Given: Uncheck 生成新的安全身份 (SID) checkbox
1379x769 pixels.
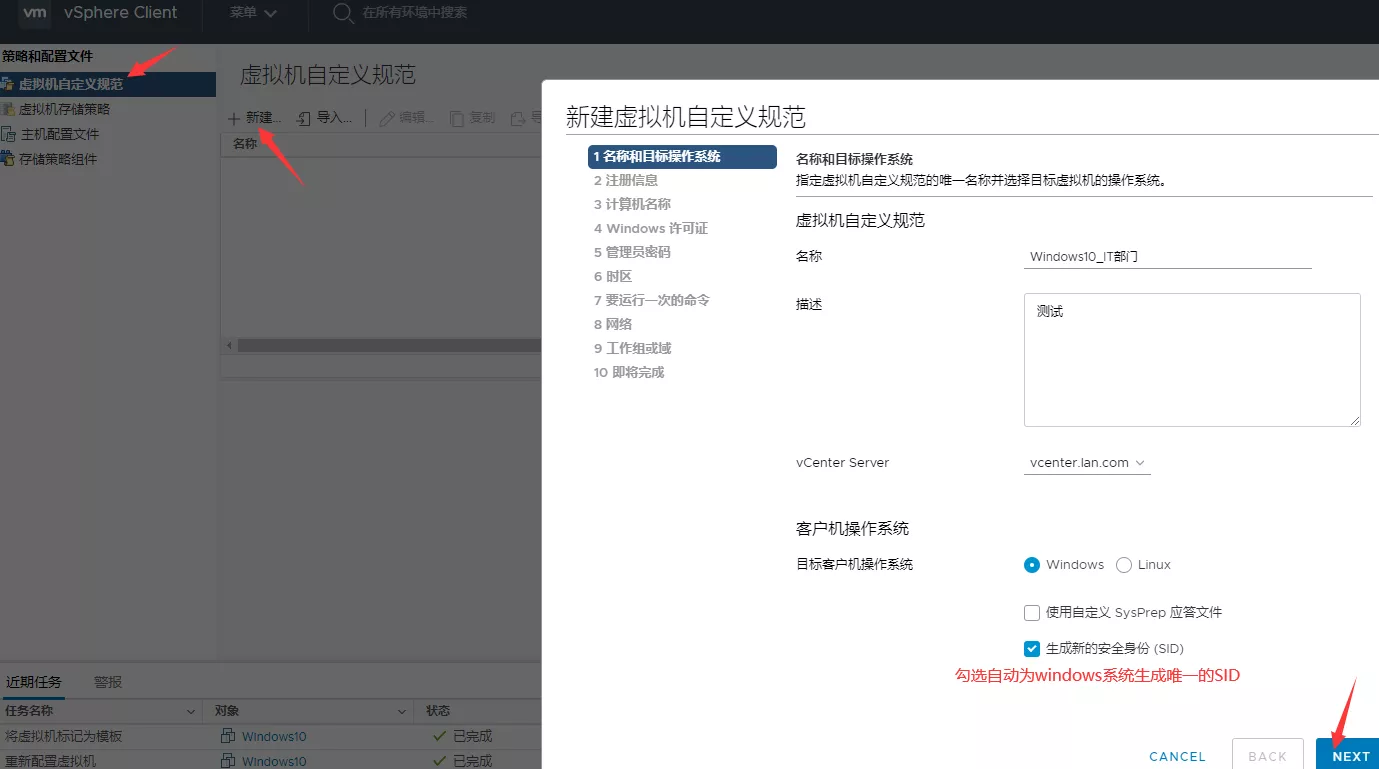Looking at the screenshot, I should click(x=1032, y=649).
